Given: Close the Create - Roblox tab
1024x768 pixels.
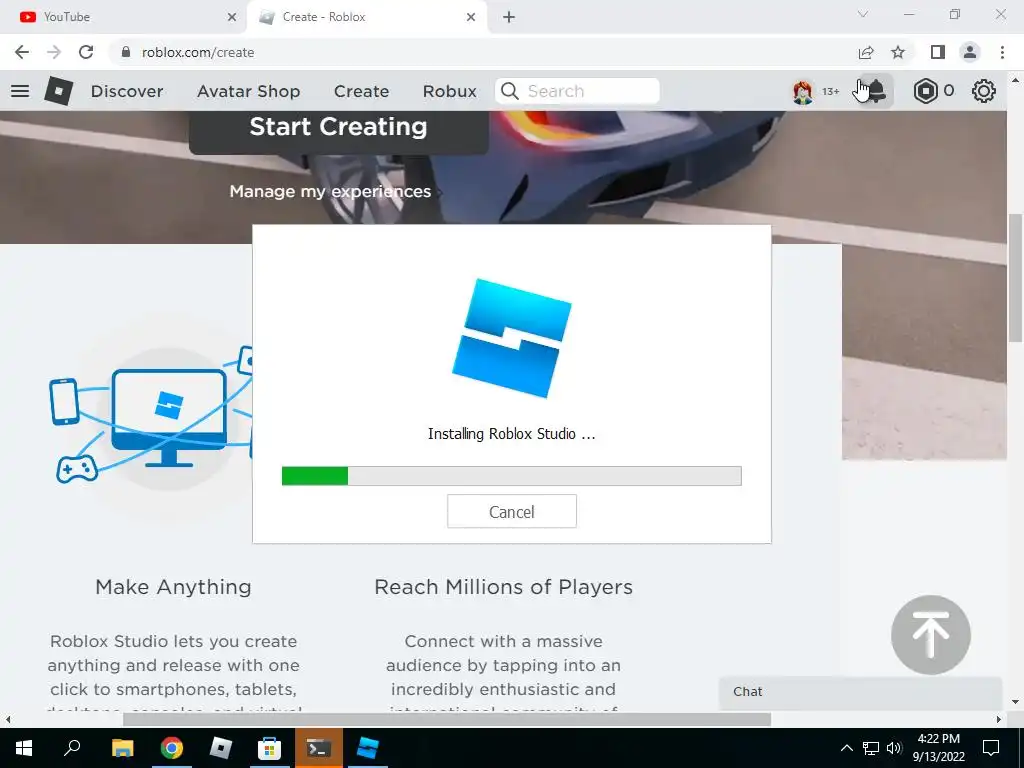Looking at the screenshot, I should (471, 17).
